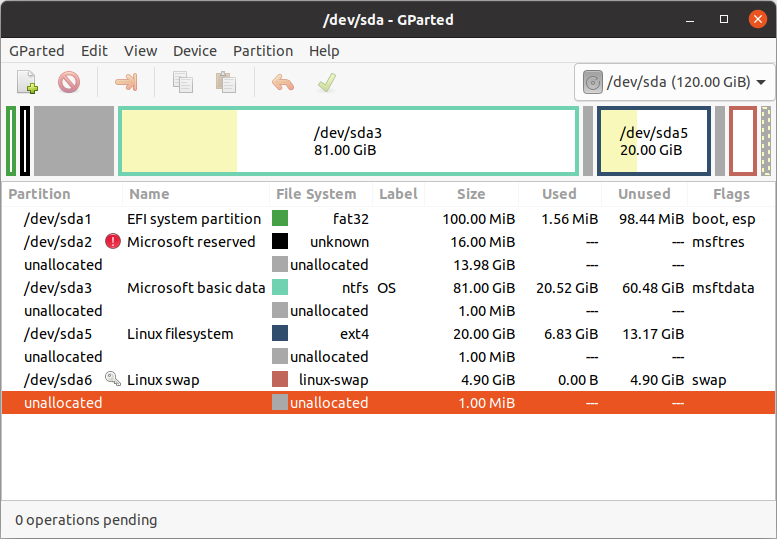Select the red linux-swap block in disk map

pyautogui.click(x=743, y=141)
